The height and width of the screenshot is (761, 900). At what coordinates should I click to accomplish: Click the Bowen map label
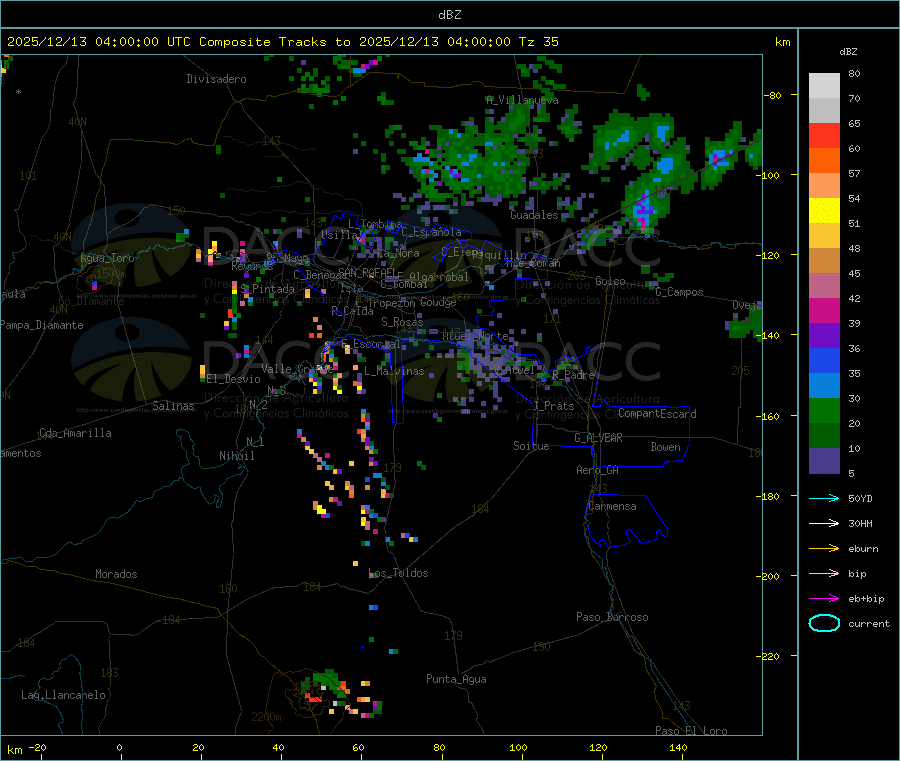666,447
